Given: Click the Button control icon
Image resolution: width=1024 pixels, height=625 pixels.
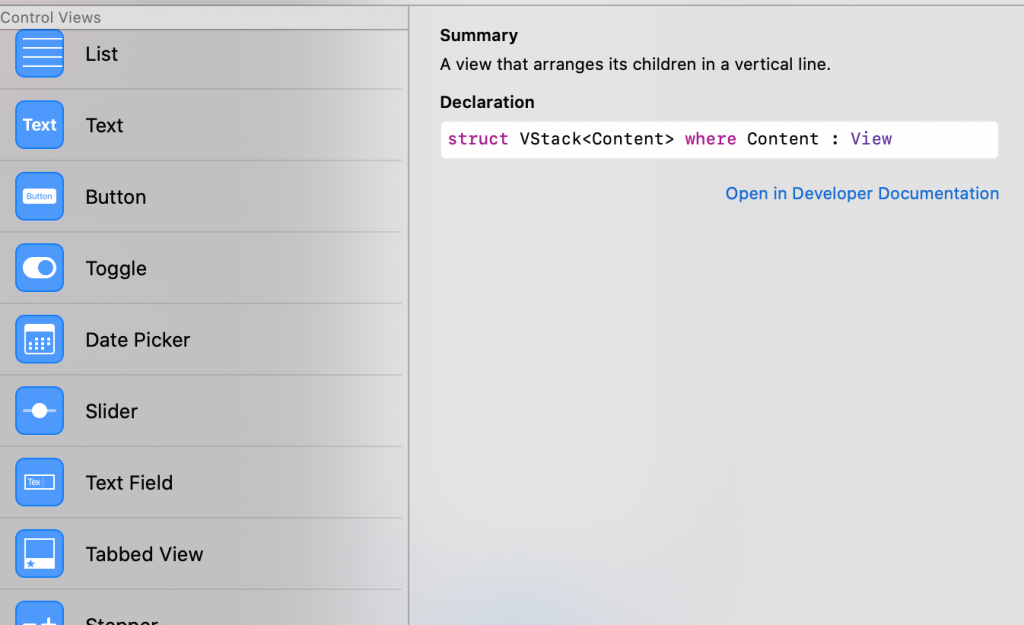Looking at the screenshot, I should 39,196.
